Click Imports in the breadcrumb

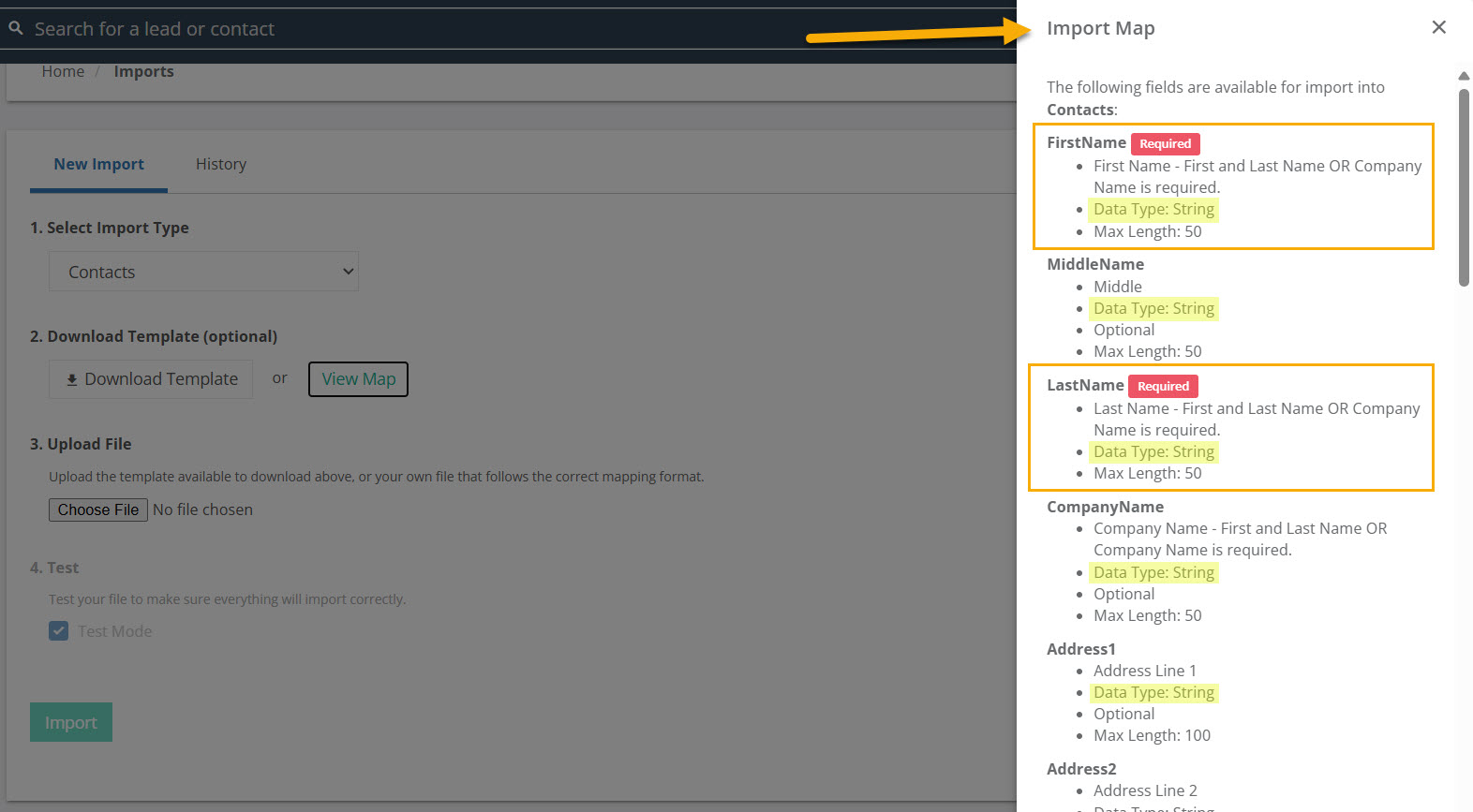pyautogui.click(x=143, y=72)
